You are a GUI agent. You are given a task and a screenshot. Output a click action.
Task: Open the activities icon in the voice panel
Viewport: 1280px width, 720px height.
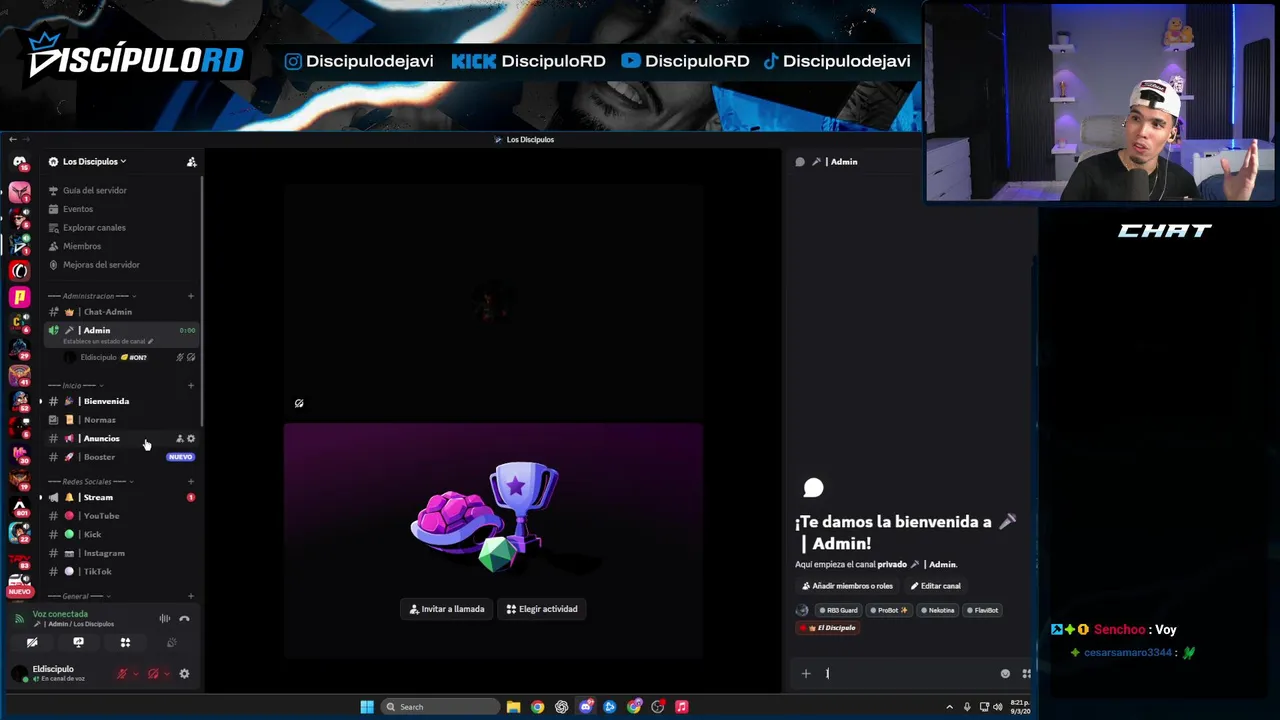(x=125, y=643)
